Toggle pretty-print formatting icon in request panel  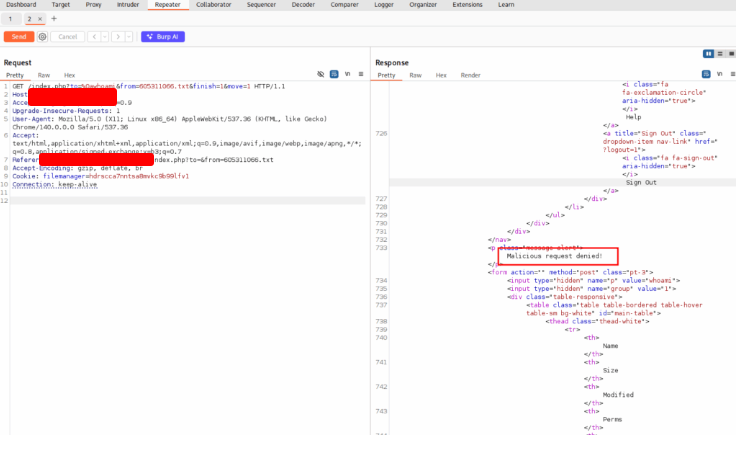334,75
